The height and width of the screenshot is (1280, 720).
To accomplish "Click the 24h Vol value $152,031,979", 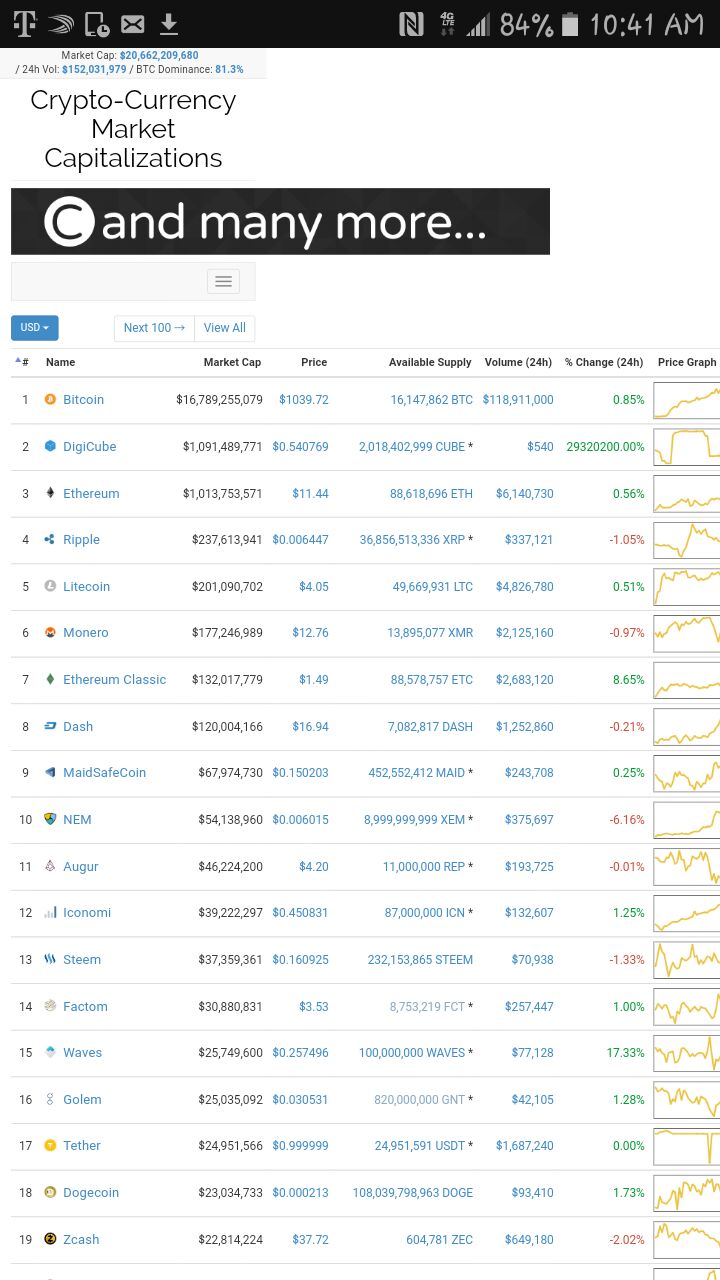I will (94, 69).
